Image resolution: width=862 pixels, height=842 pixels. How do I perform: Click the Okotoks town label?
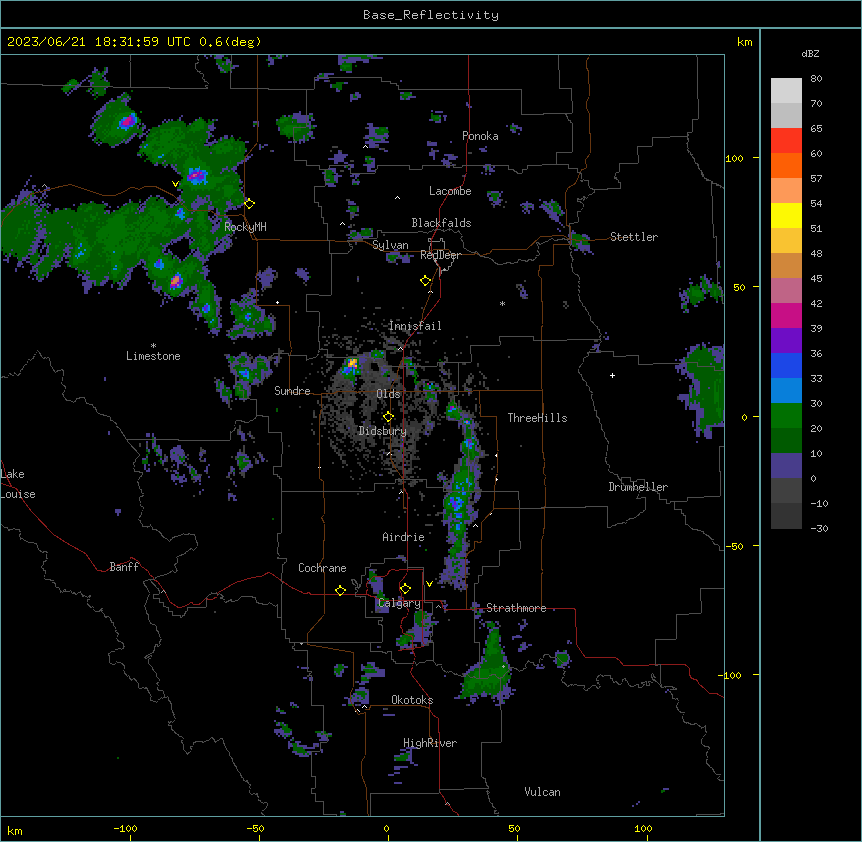tap(412, 700)
